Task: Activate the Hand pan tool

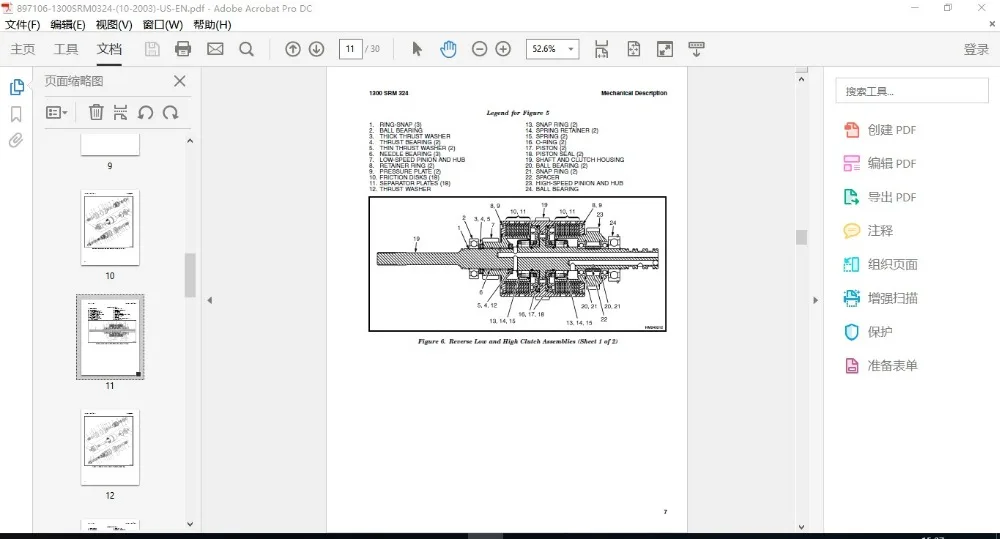Action: (448, 49)
